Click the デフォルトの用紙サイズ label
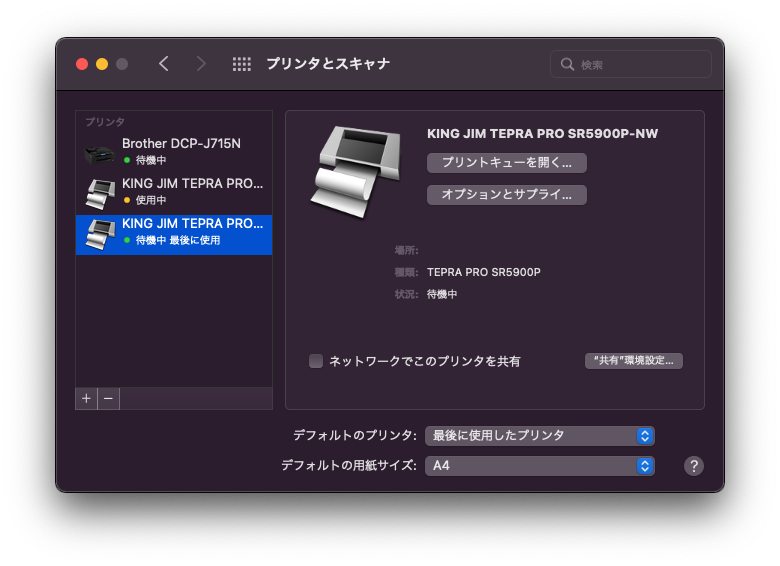Image resolution: width=780 pixels, height=566 pixels. pyautogui.click(x=349, y=466)
